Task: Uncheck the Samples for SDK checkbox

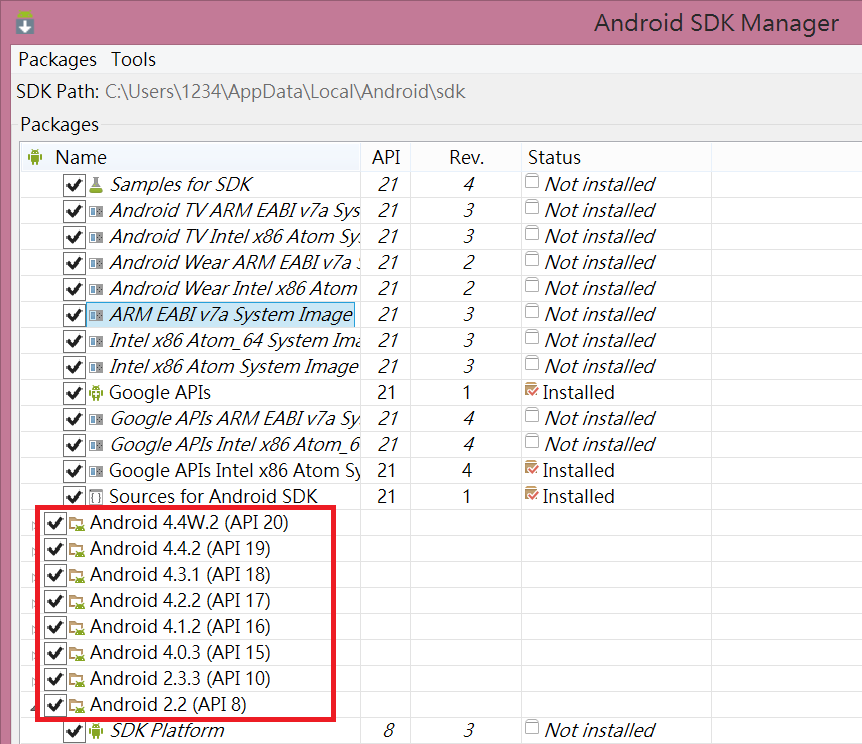Action: pyautogui.click(x=74, y=185)
